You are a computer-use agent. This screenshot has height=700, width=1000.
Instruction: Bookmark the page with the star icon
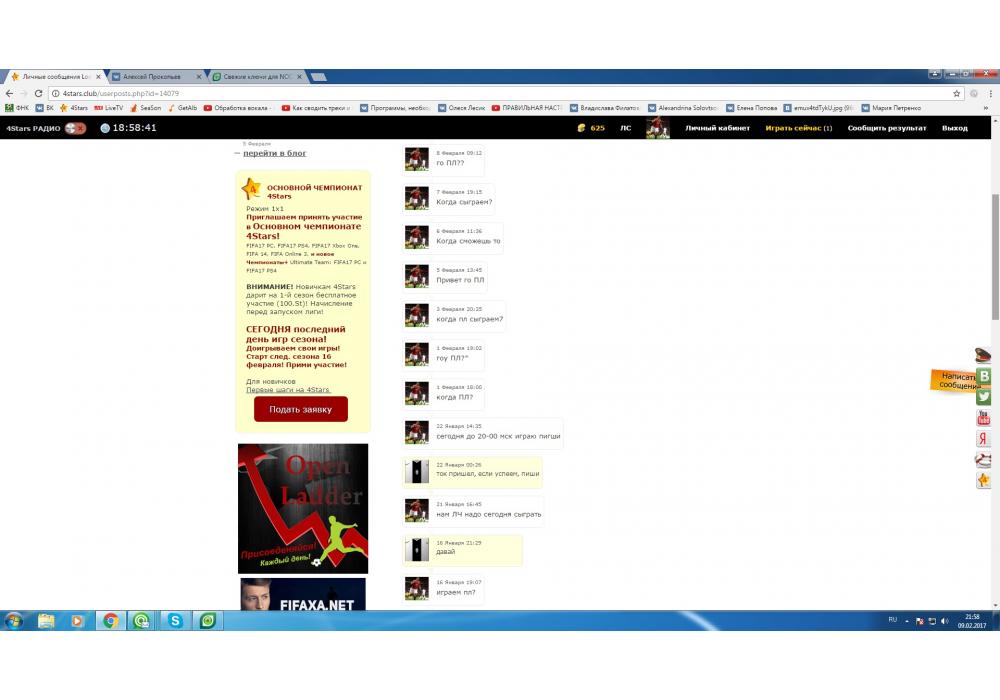pos(956,93)
